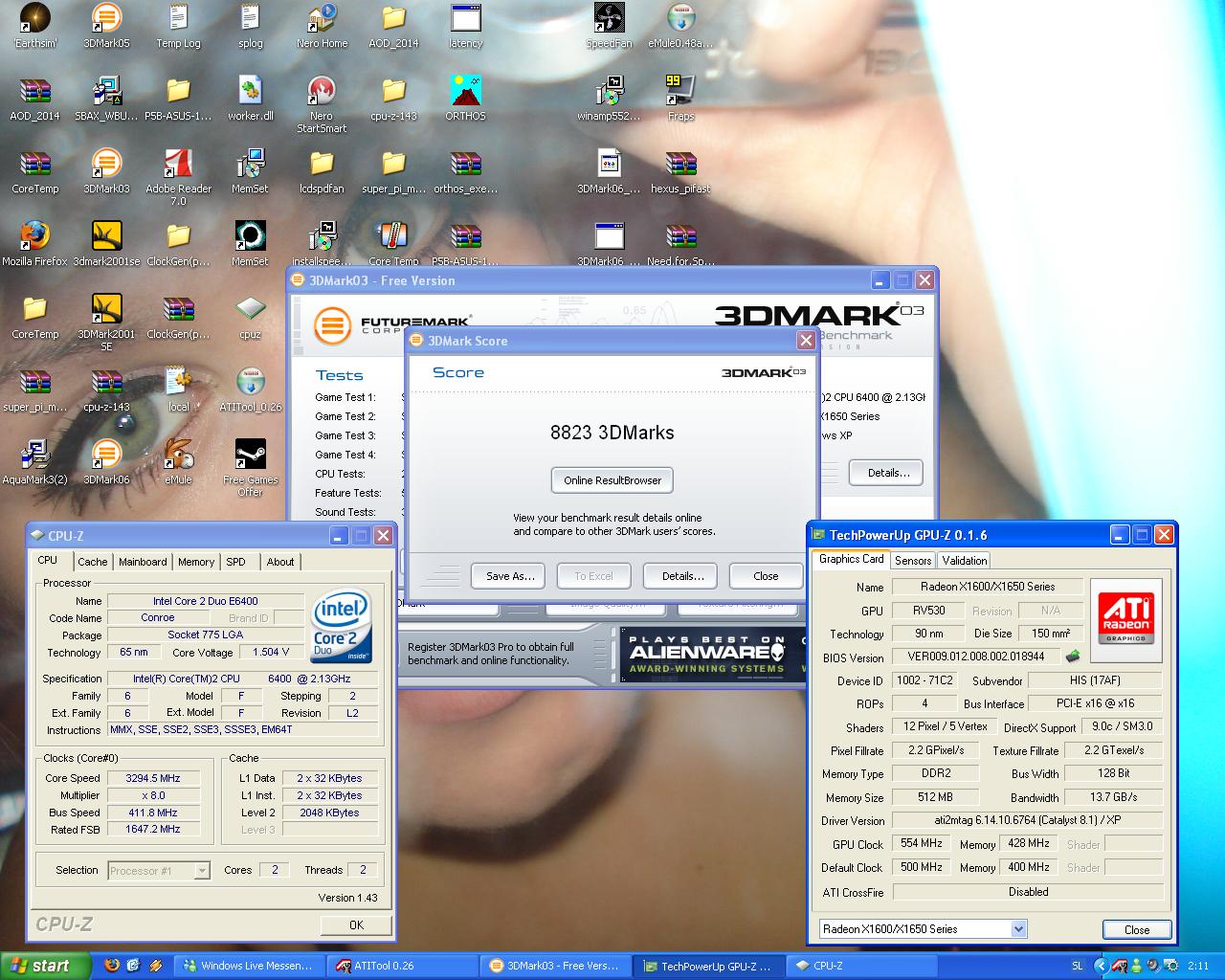The height and width of the screenshot is (980, 1225).
Task: Close the 3DMark Score dialog via X
Action: [806, 340]
